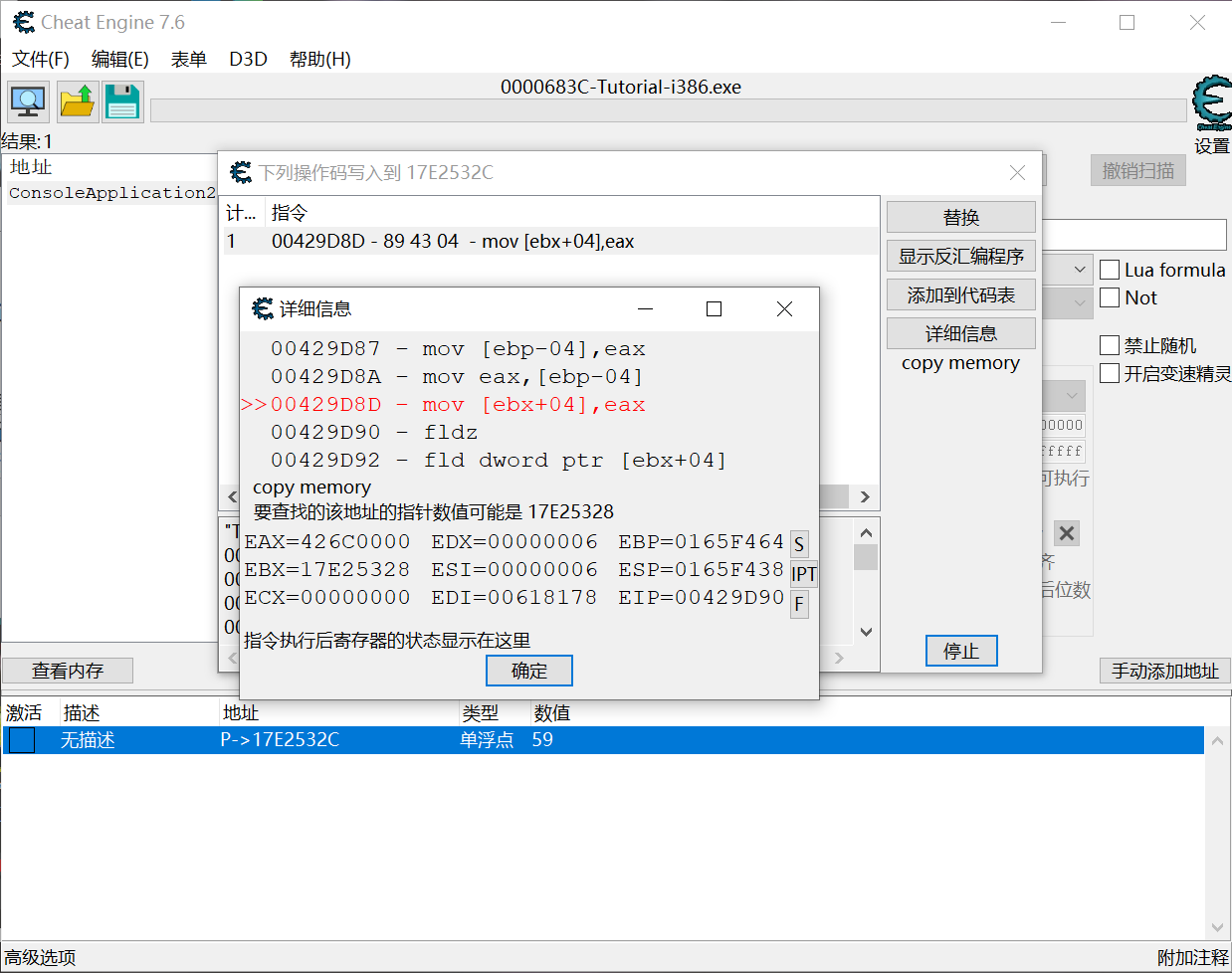Enable 开启变速精灵 checkbox
Screen dimensions: 1232x973
(1110, 373)
